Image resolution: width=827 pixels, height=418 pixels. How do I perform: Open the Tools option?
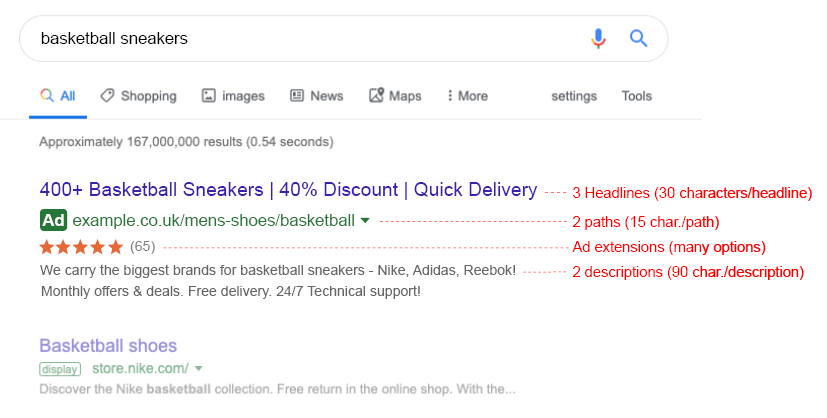point(637,96)
